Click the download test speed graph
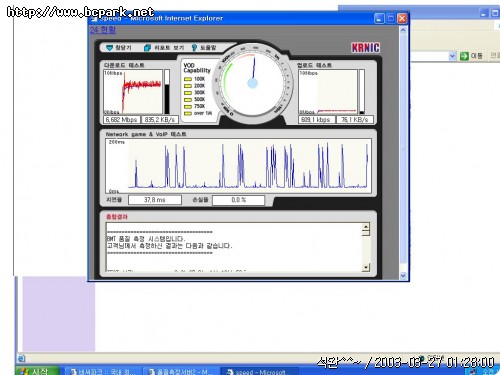Viewport: 500px width, 375px height. coord(133,92)
